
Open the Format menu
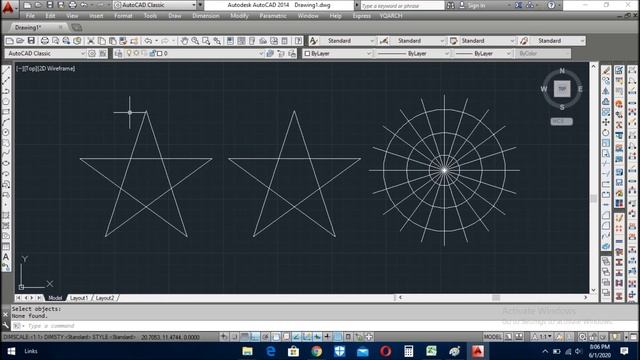coord(123,16)
